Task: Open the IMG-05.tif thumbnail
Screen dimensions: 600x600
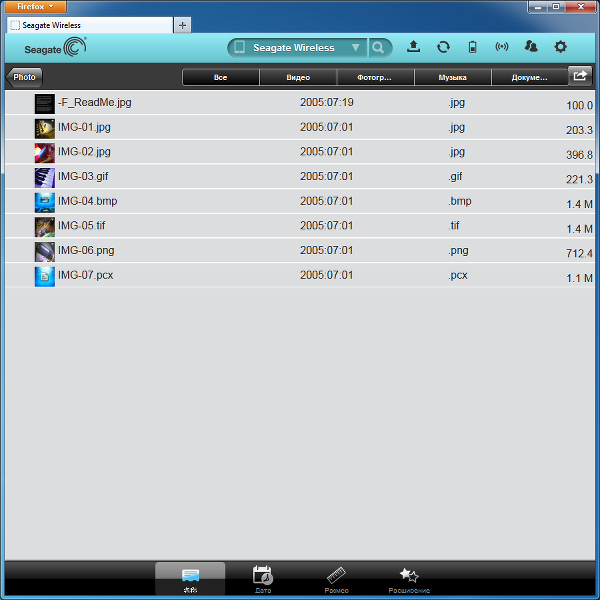Action: pos(45,227)
